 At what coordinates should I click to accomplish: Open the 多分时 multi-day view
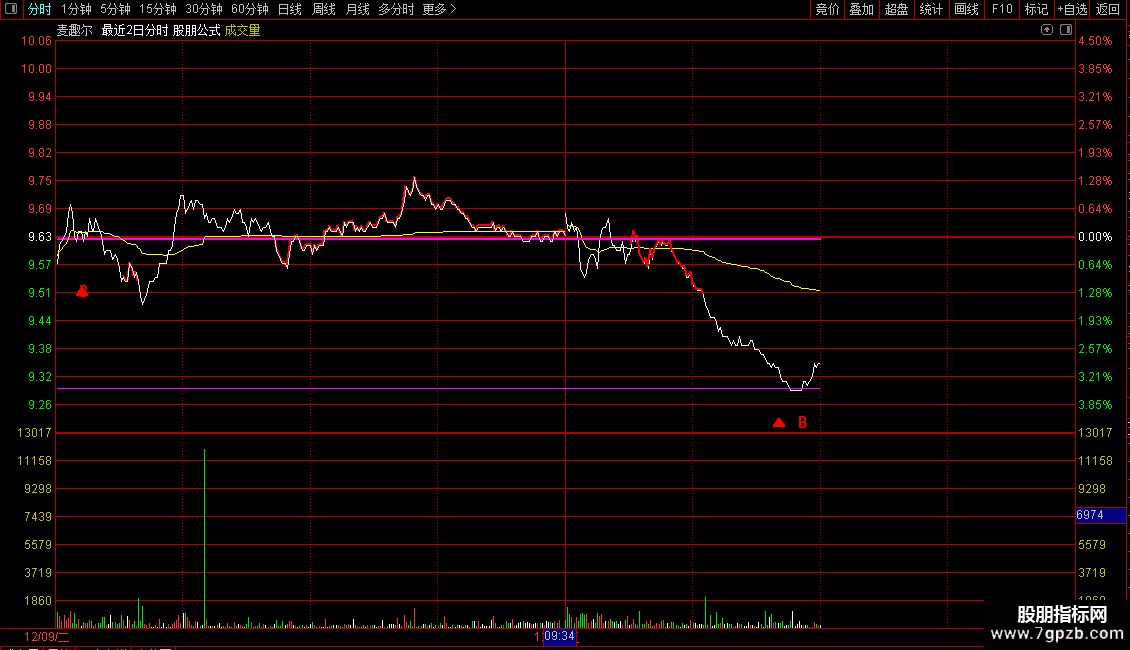(x=396, y=9)
